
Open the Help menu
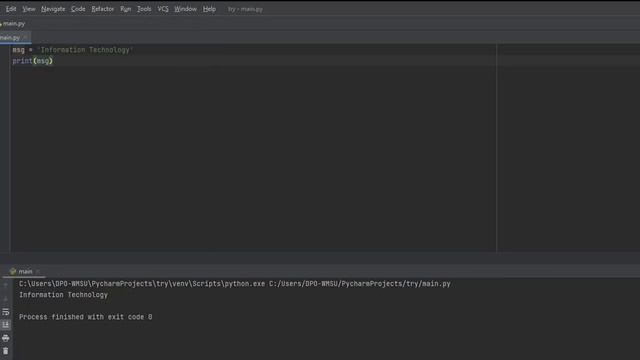tap(209, 9)
